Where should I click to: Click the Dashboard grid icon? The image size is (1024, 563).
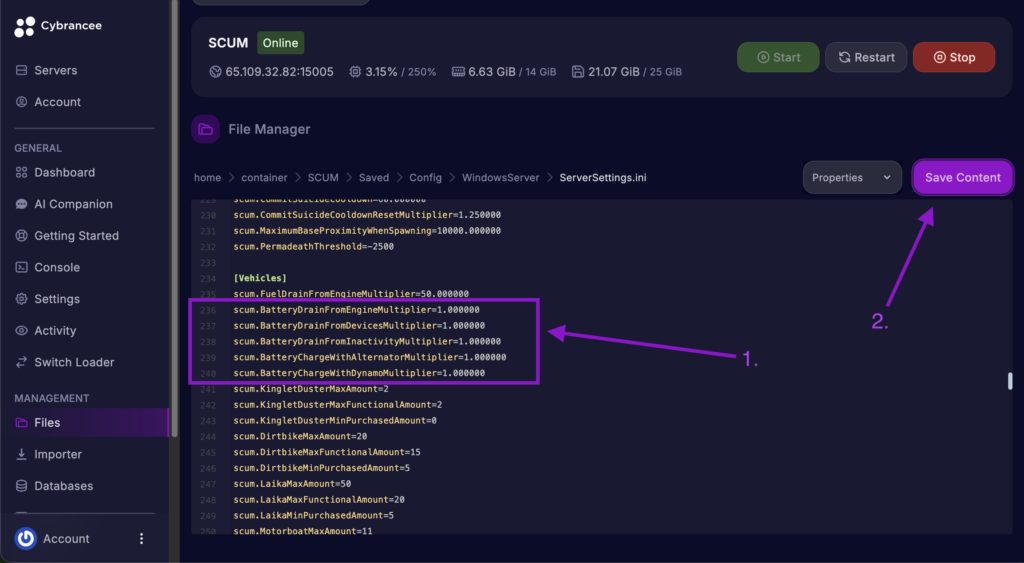click(x=22, y=172)
